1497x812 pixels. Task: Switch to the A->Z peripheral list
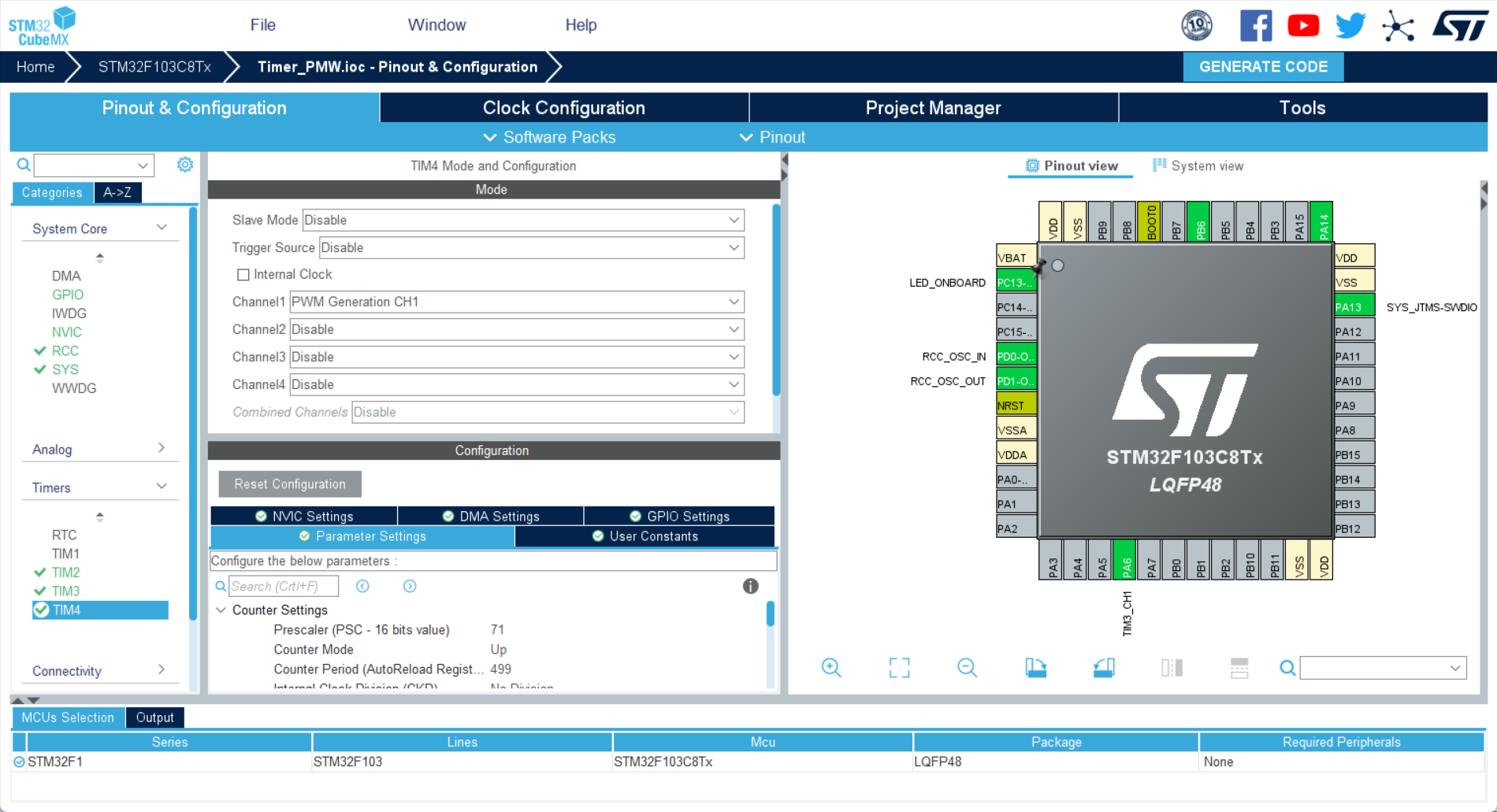(x=117, y=192)
